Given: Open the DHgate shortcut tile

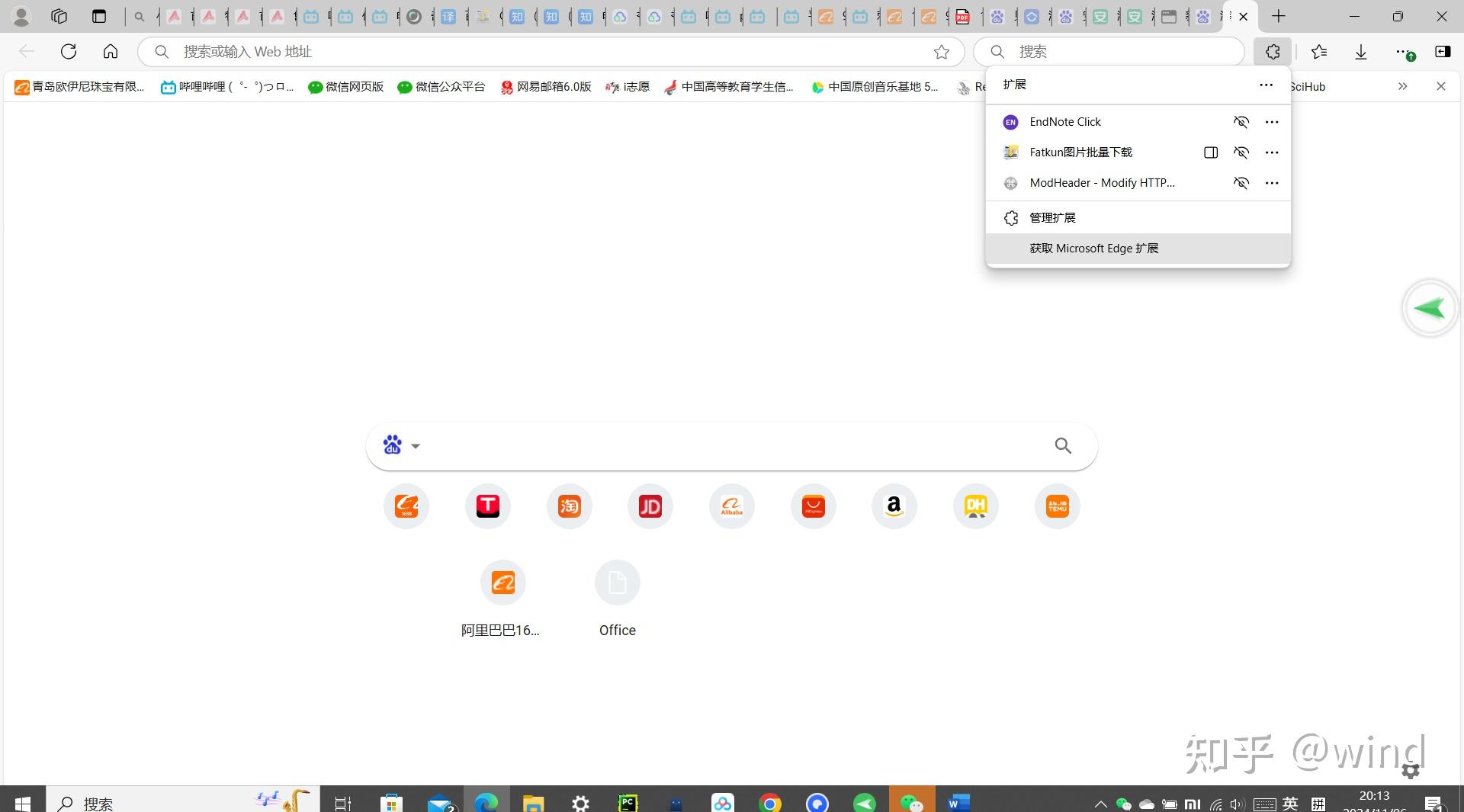Looking at the screenshot, I should point(976,506).
